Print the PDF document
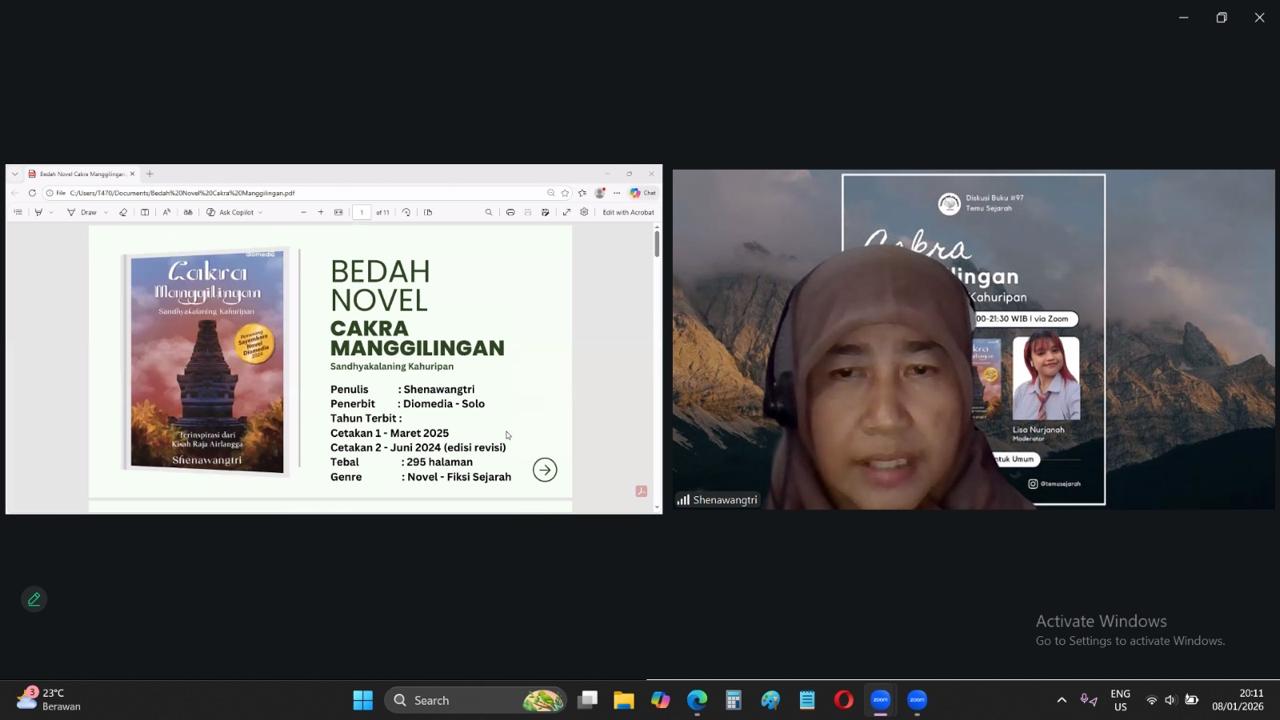1280x720 pixels. (x=510, y=212)
